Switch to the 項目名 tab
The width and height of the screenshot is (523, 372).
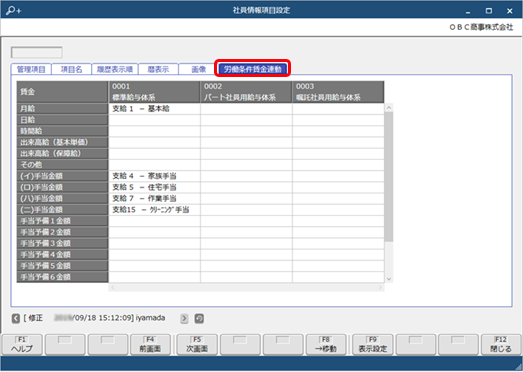pyautogui.click(x=71, y=69)
